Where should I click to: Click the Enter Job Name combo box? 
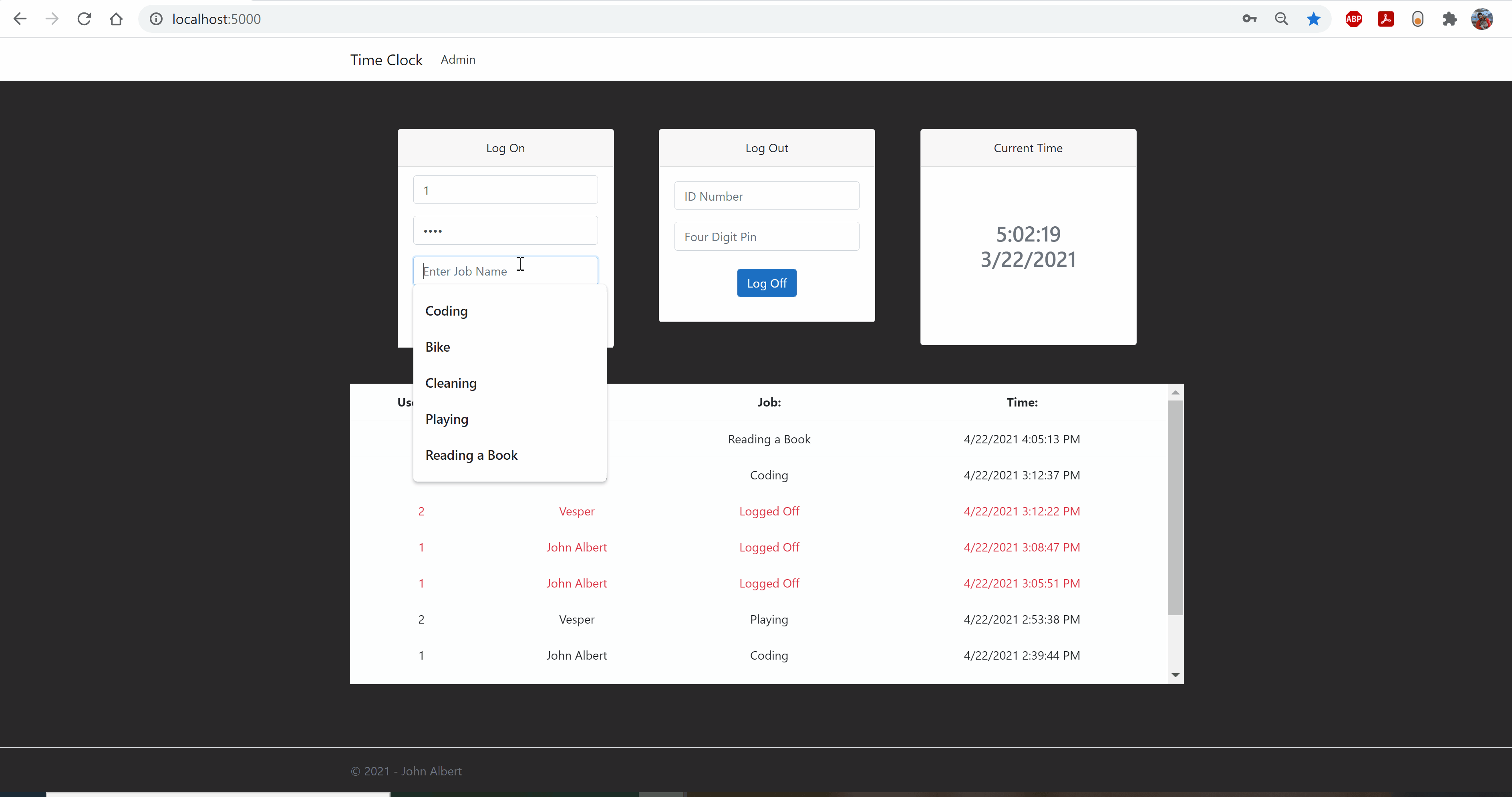pyautogui.click(x=505, y=271)
